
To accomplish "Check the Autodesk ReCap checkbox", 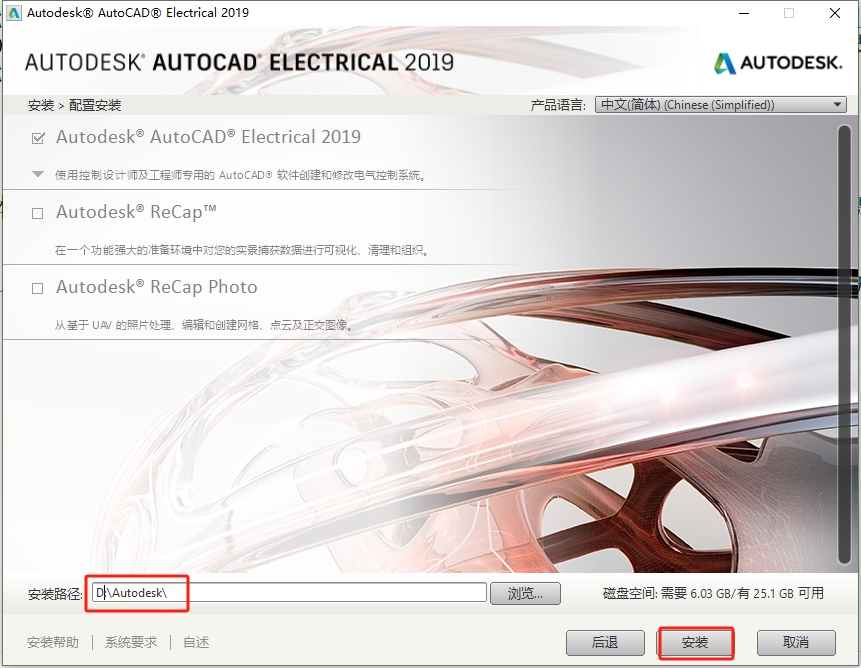I will [37, 213].
